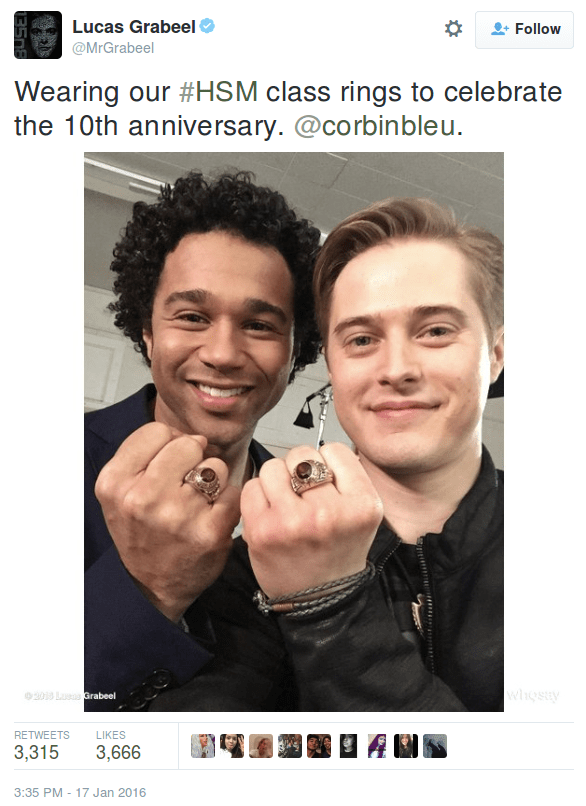Click the dark sixth liker avatar
This screenshot has width=586, height=806.
[x=348, y=746]
